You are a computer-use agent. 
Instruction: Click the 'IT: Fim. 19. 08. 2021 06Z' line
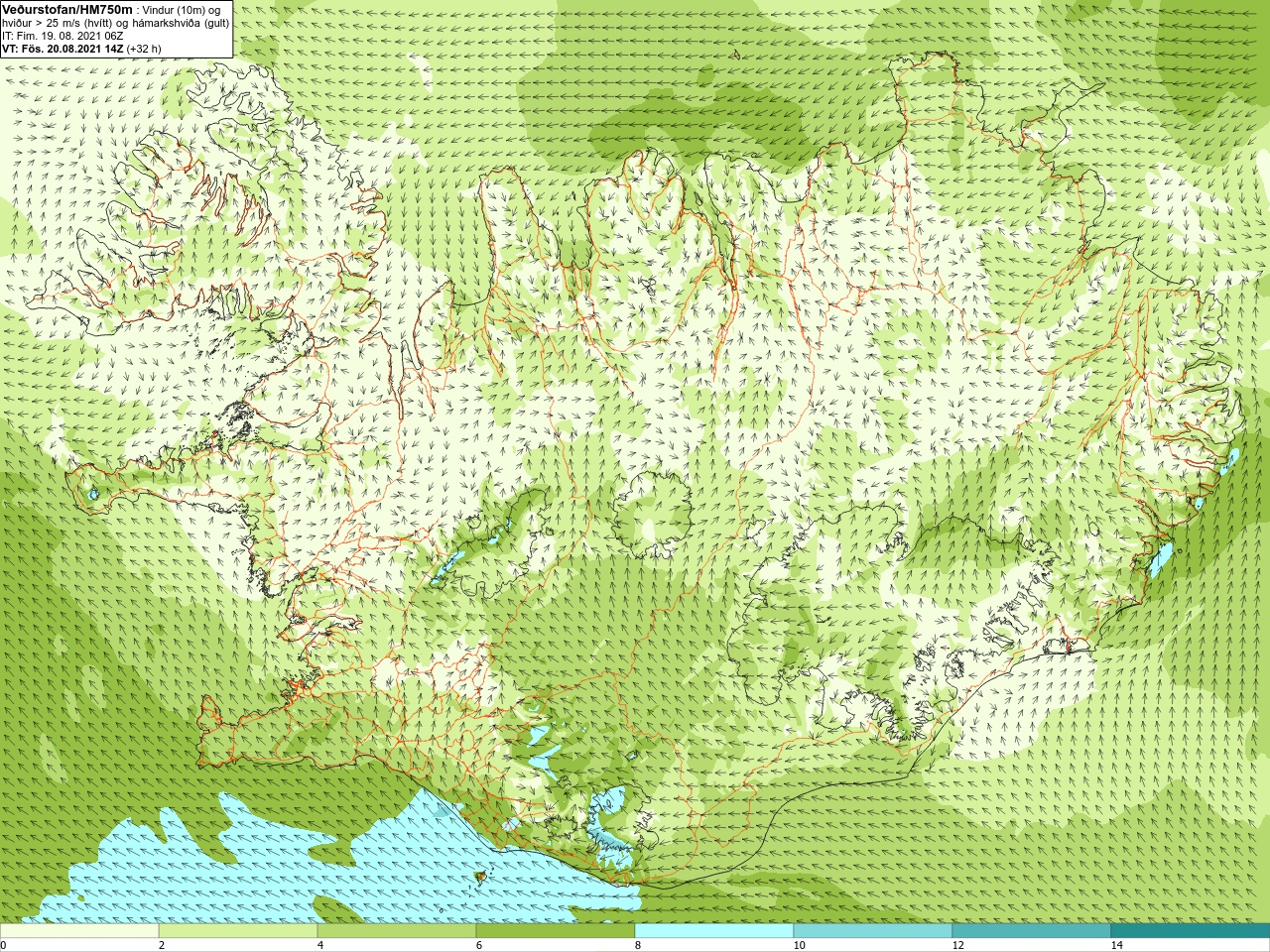click(x=63, y=36)
